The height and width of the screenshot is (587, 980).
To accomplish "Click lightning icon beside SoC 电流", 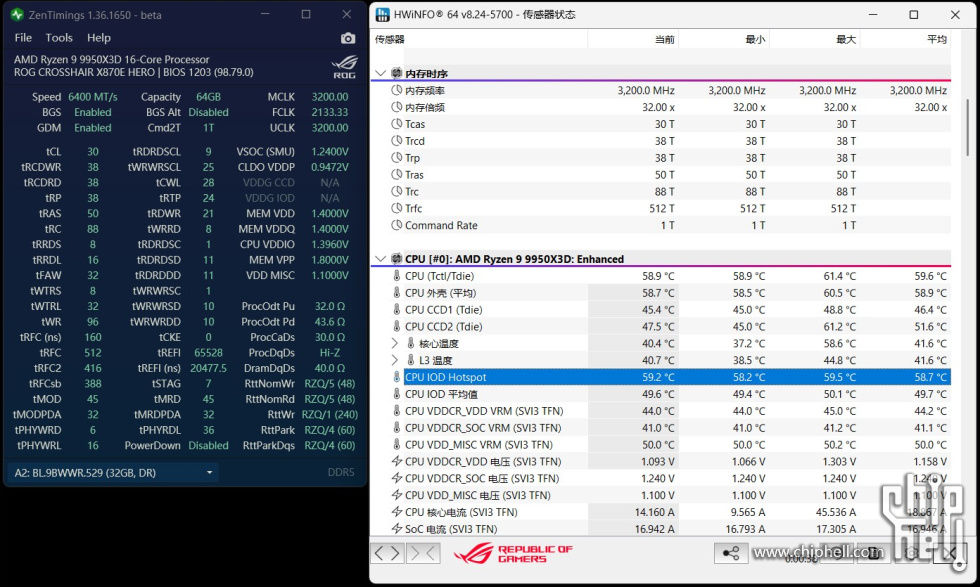I will tap(396, 529).
